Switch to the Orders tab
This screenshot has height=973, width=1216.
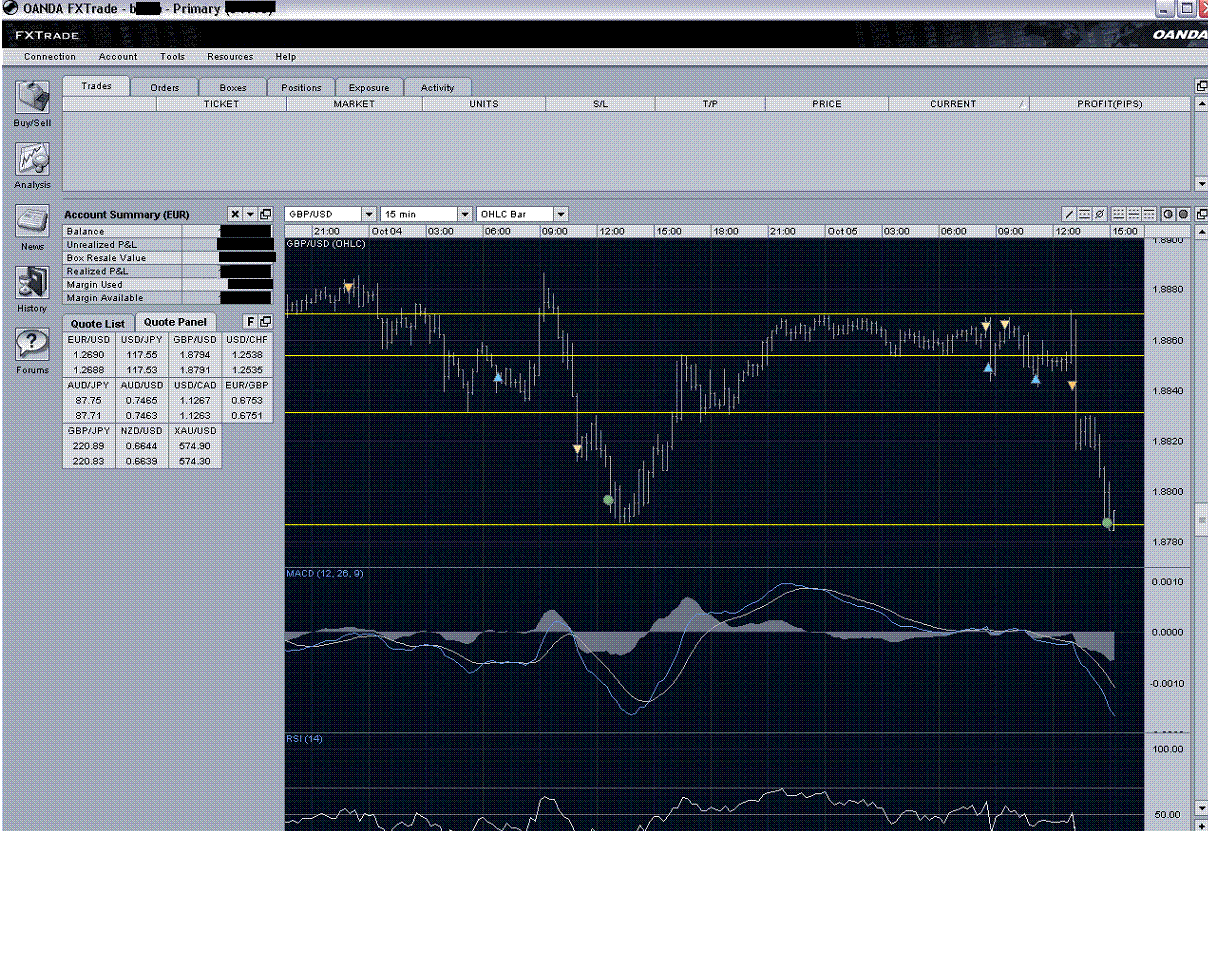(x=165, y=87)
